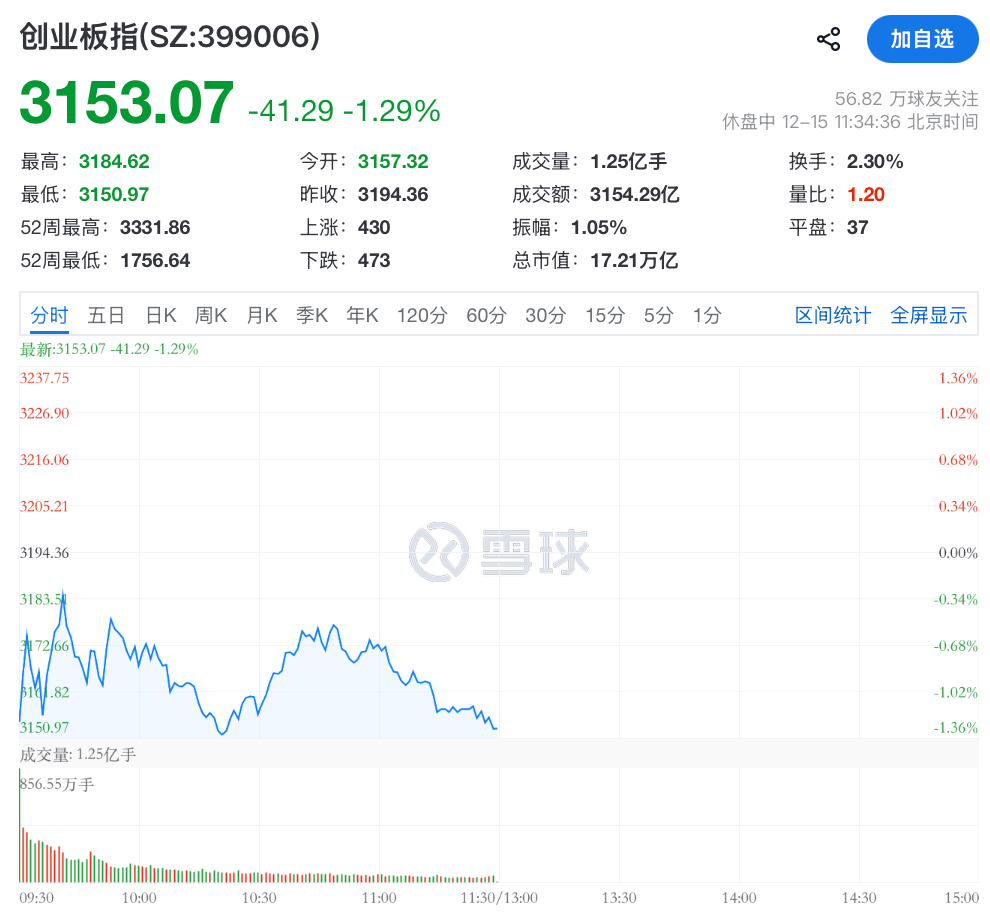Select the 15分 interval

[604, 315]
